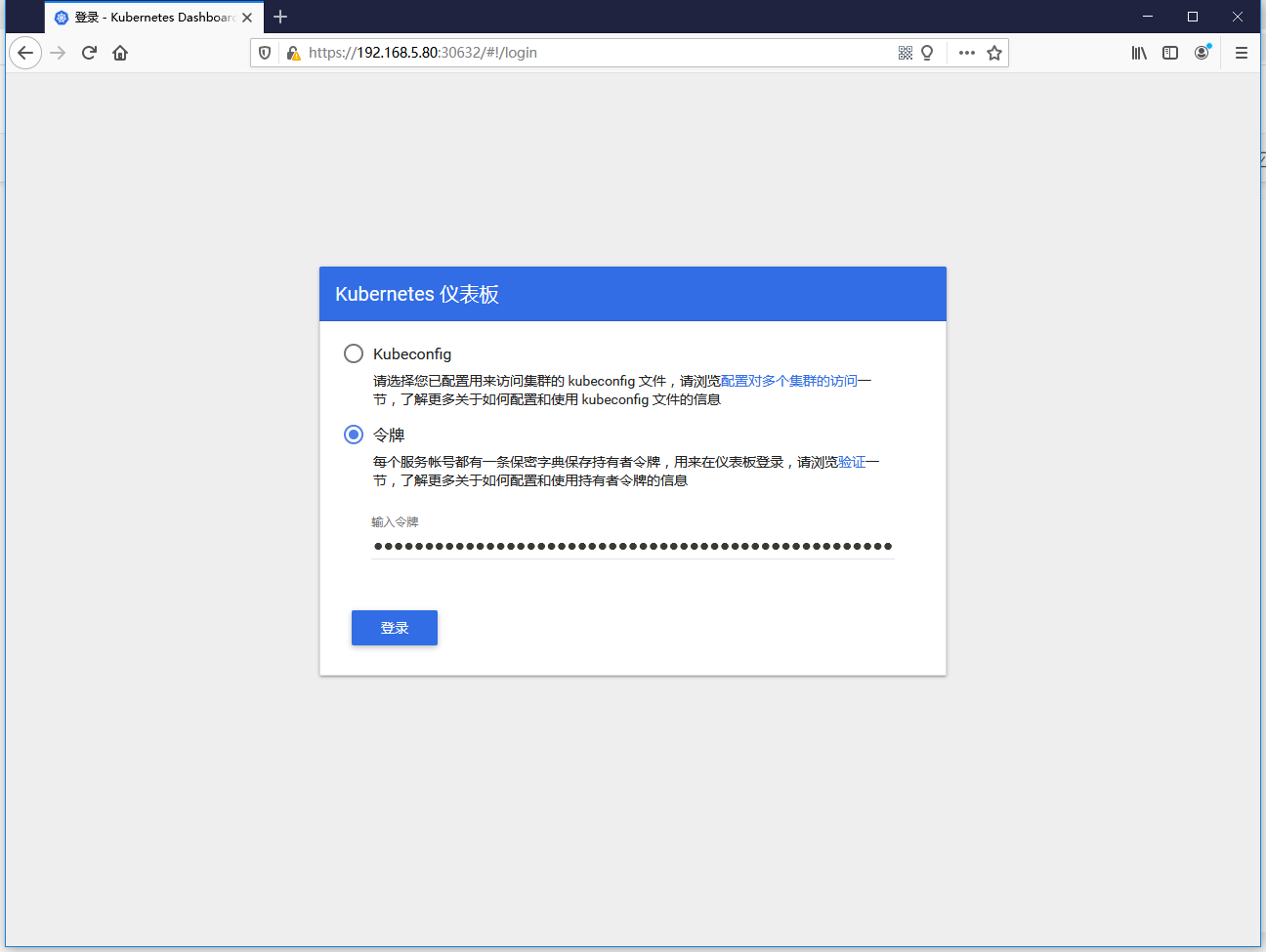Click the 令牌 label text

pos(389,435)
